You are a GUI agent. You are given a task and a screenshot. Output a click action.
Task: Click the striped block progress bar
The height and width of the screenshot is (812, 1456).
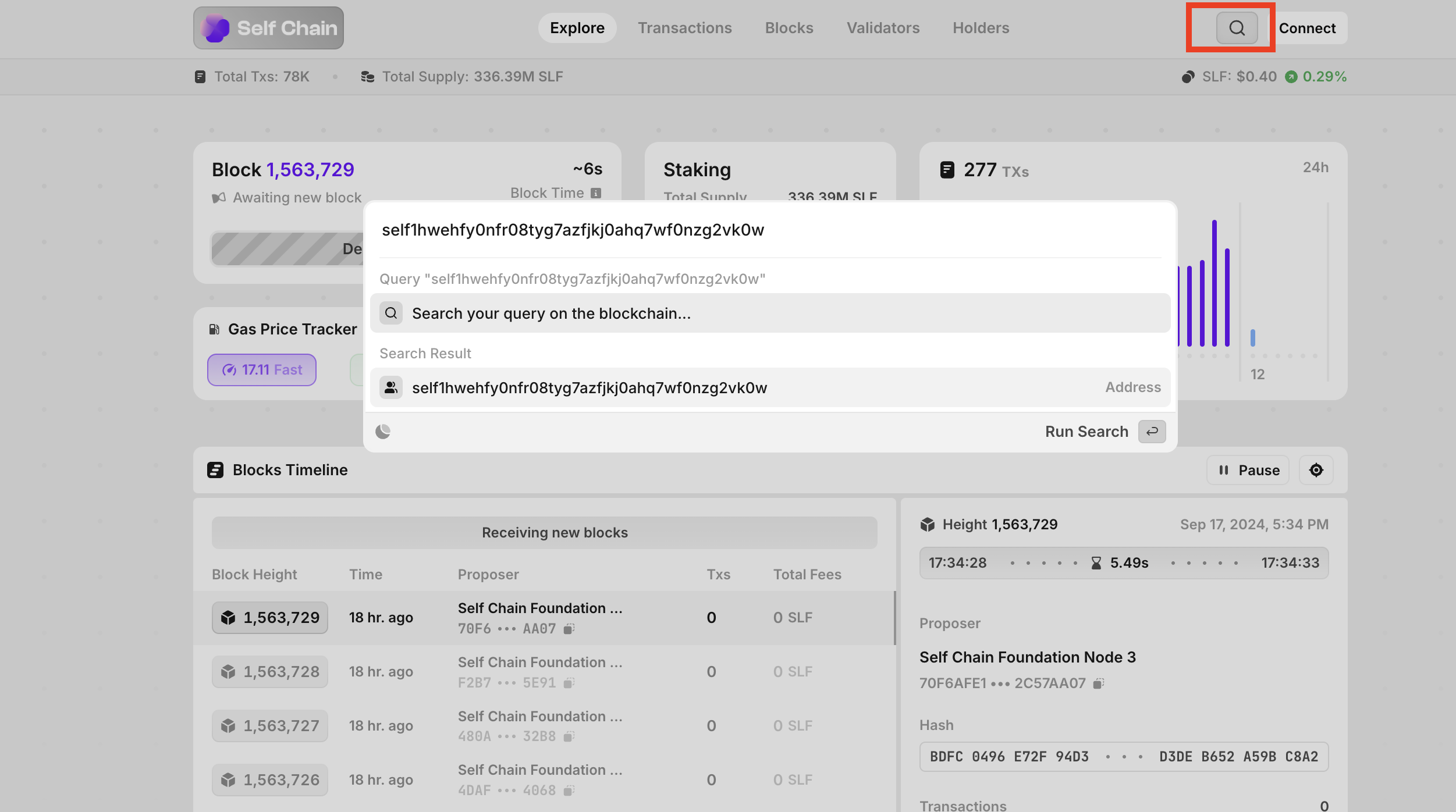(x=288, y=249)
